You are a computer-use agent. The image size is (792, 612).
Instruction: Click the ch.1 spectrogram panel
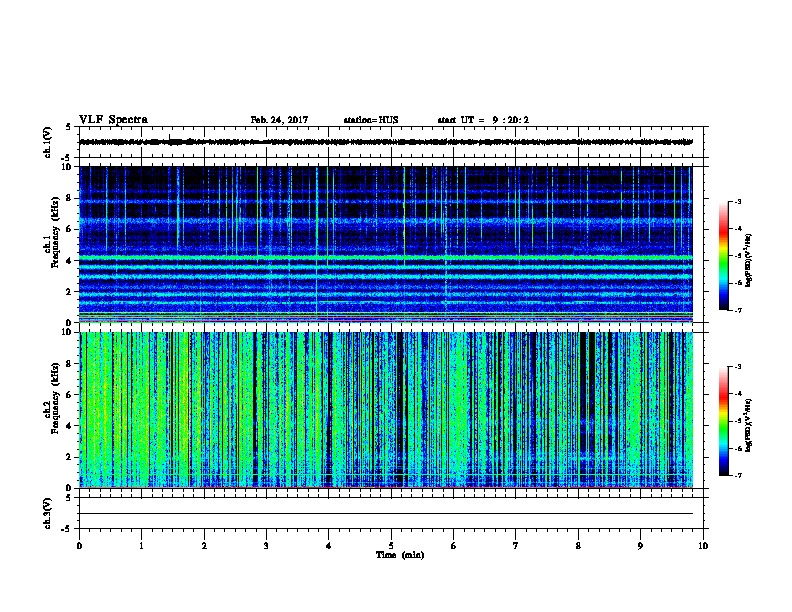386,244
